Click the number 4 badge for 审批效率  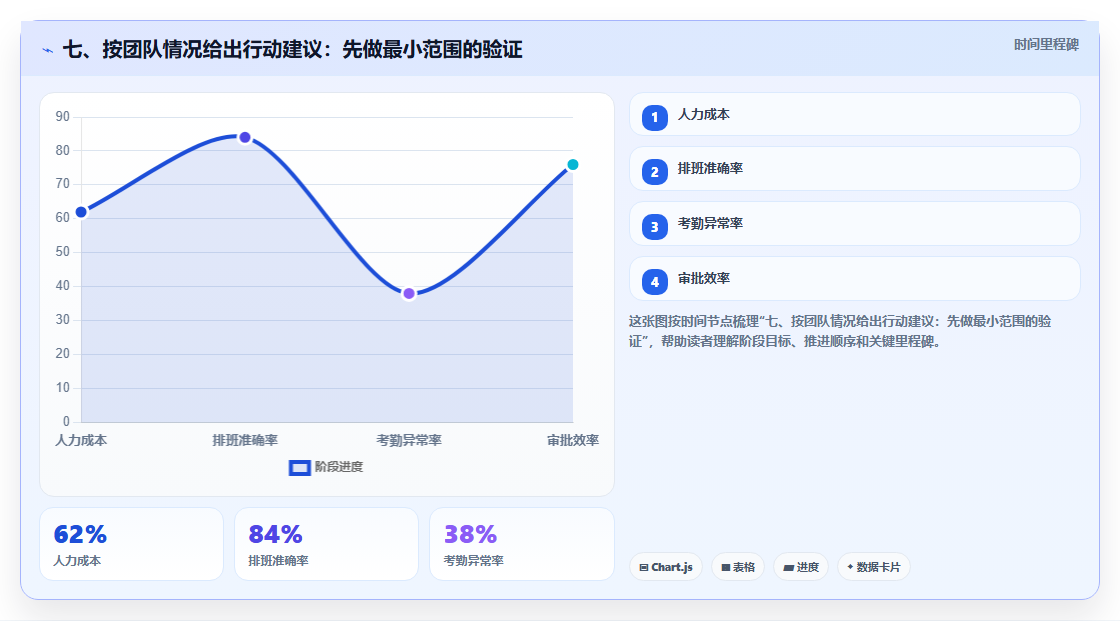(x=654, y=282)
